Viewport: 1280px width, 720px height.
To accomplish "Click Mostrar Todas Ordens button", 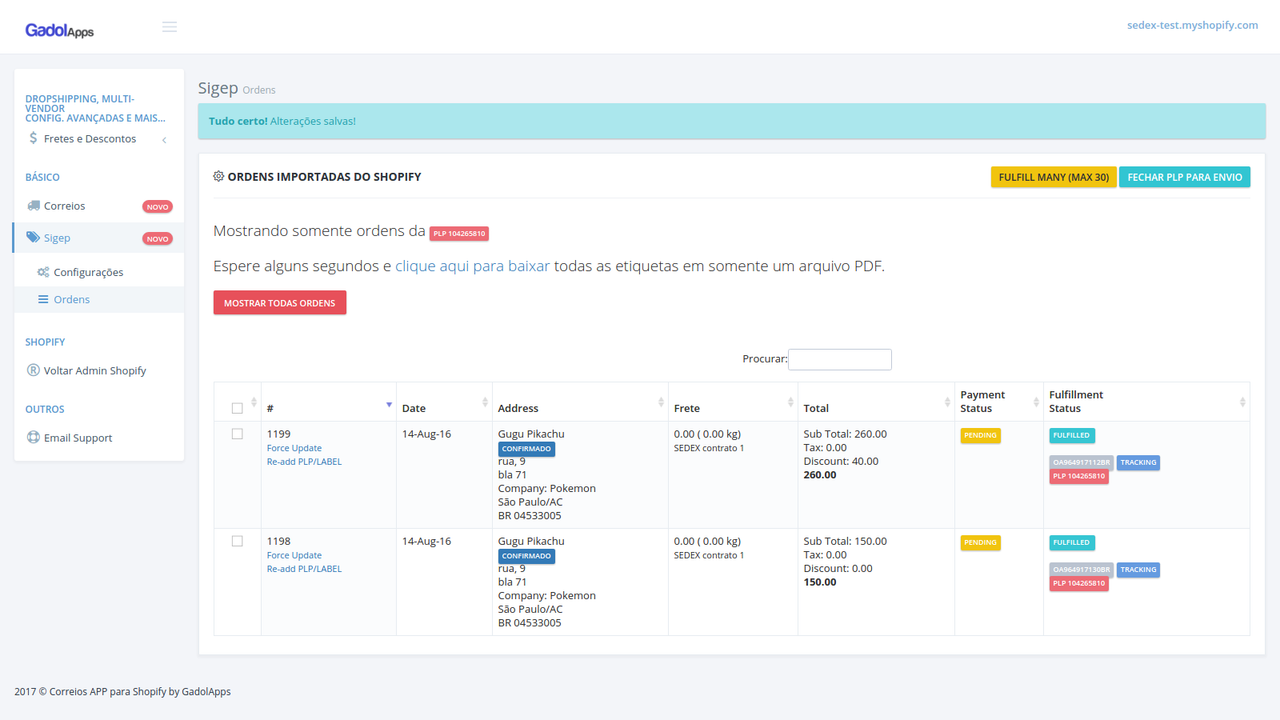I will (x=280, y=303).
